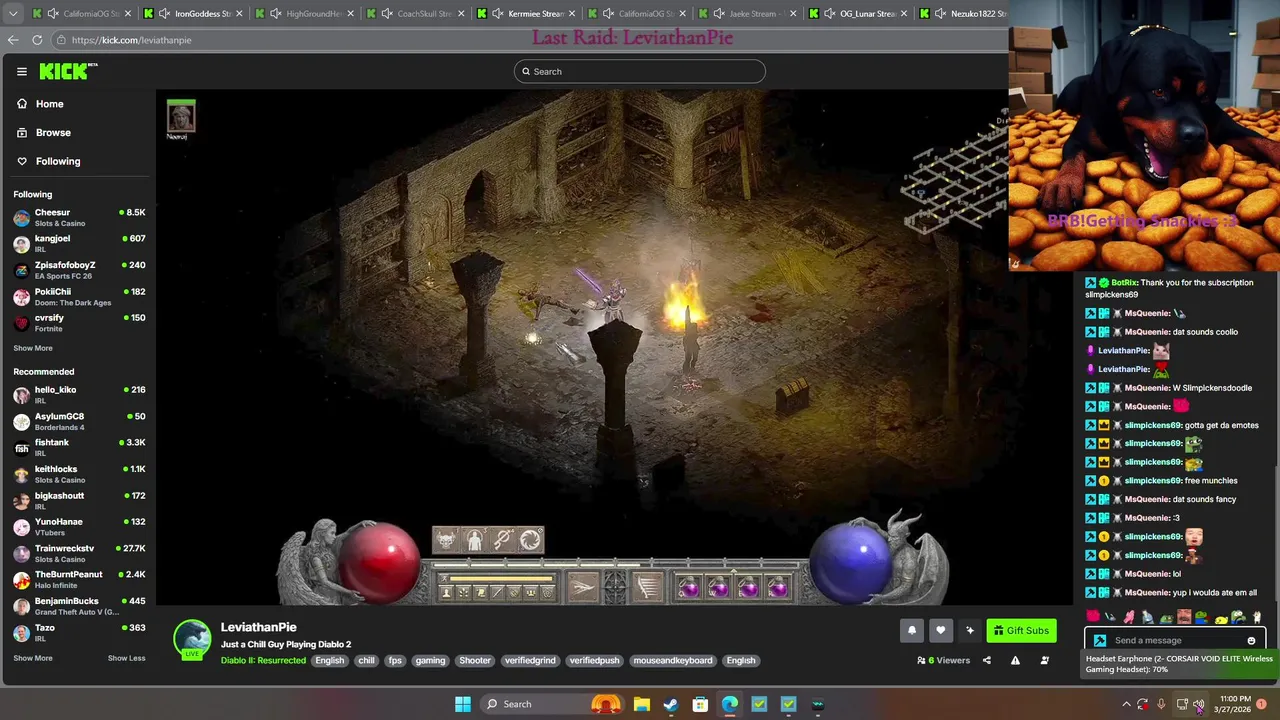Image resolution: width=1280 pixels, height=720 pixels.
Task: Click the sparkle icon beside Gift Subs
Action: point(969,630)
